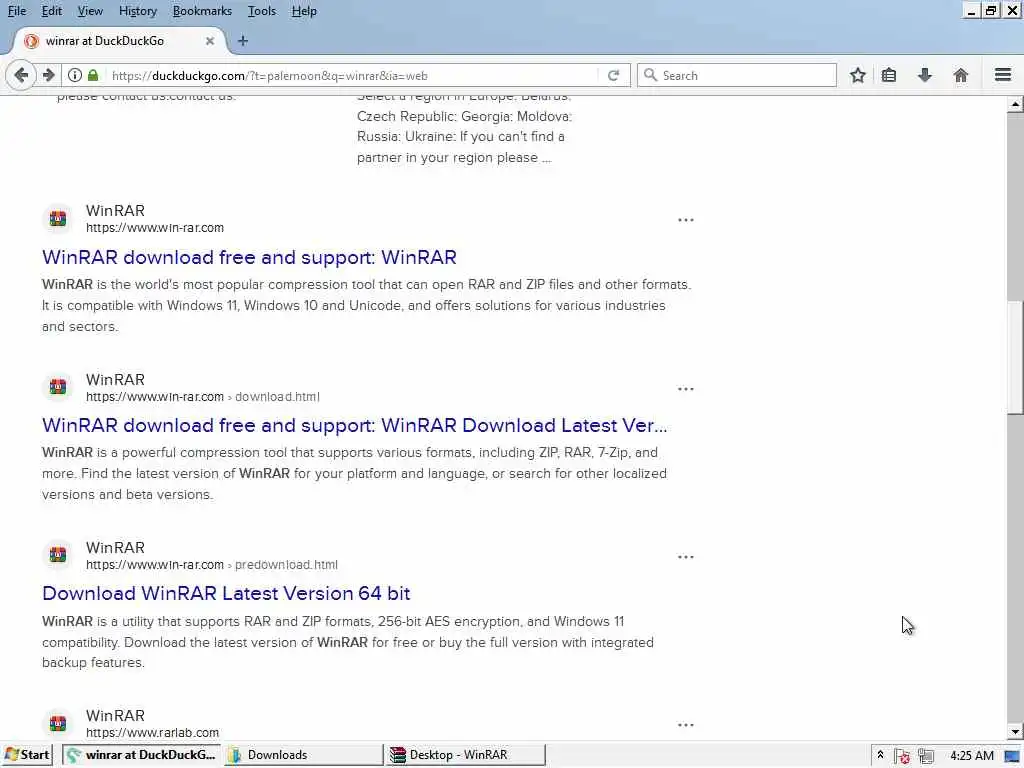The height and width of the screenshot is (768, 1024).
Task: Click the scrollbar up arrow
Action: click(1015, 104)
